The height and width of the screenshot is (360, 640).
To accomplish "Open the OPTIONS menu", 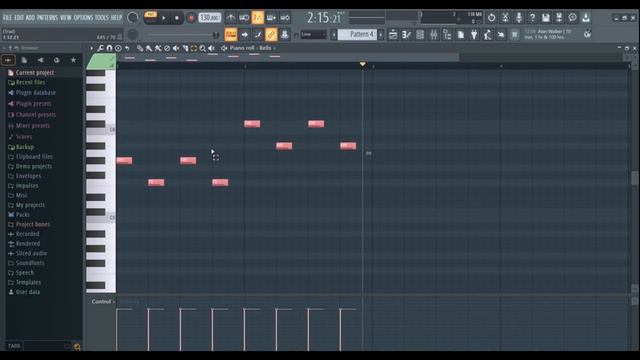I will pos(83,18).
